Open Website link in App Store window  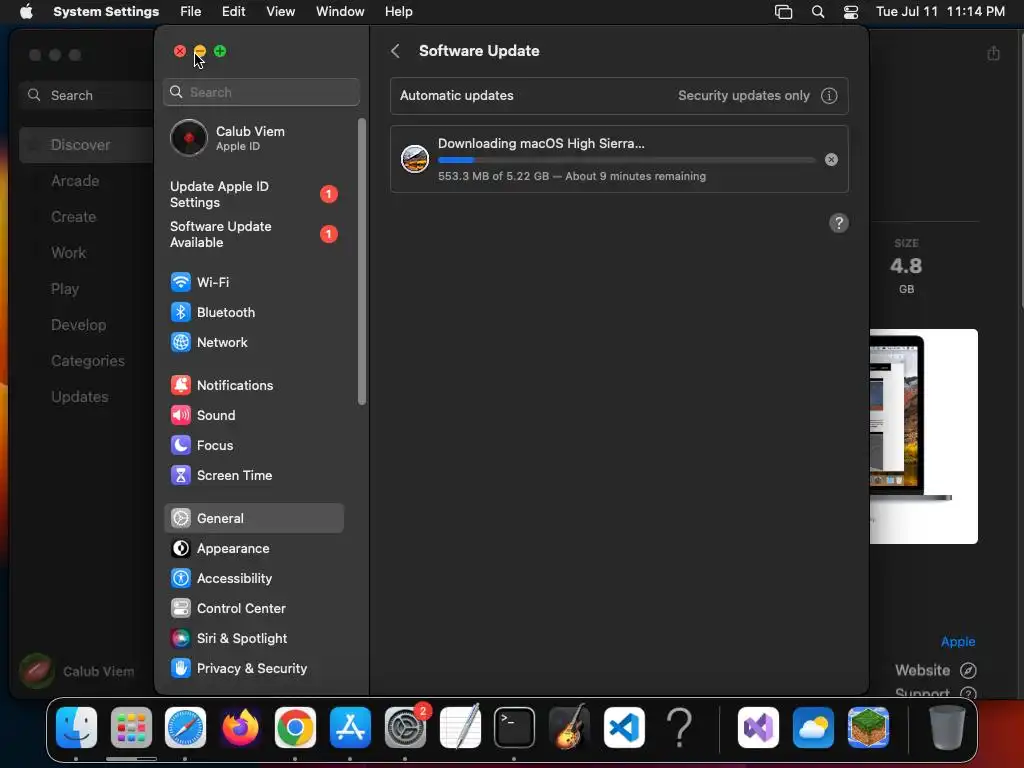935,671
